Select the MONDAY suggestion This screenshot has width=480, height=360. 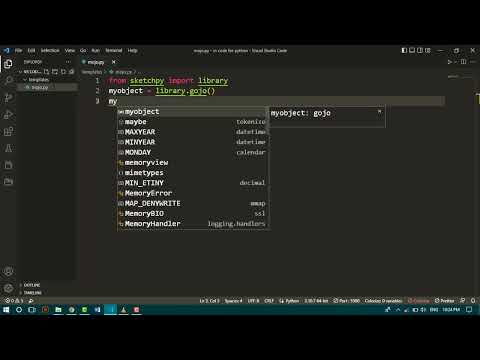tap(193, 153)
